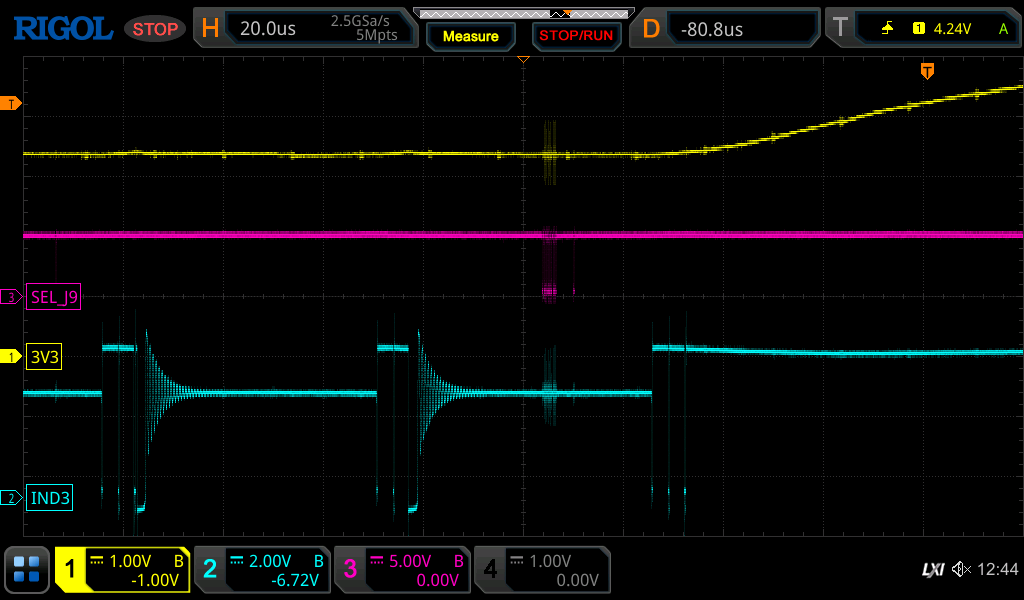Click the channel 2 ground offset marker

point(11,498)
